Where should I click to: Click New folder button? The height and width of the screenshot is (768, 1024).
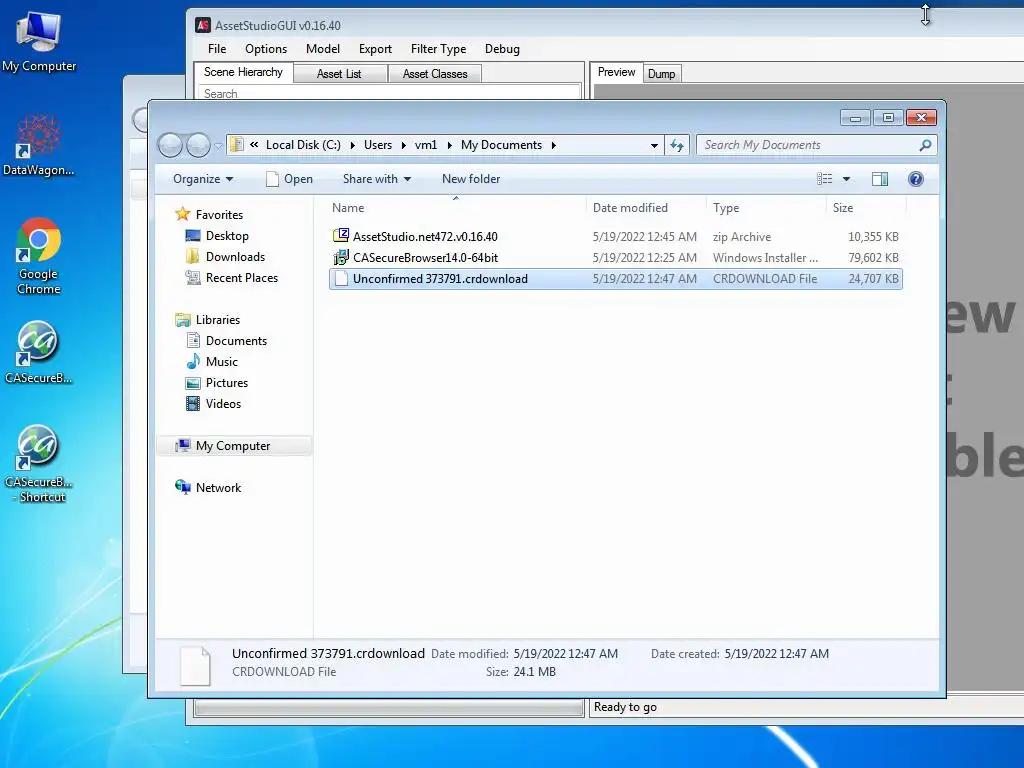point(471,179)
